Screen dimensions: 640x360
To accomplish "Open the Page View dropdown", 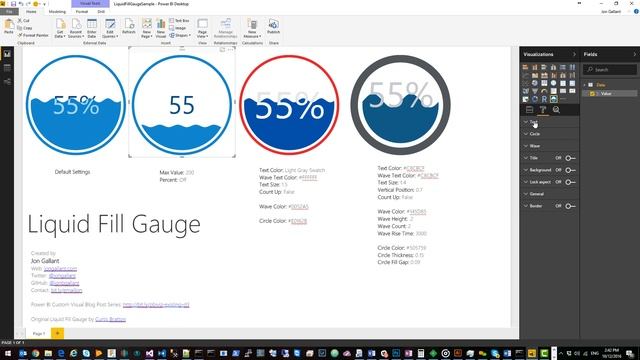I will (202, 28).
